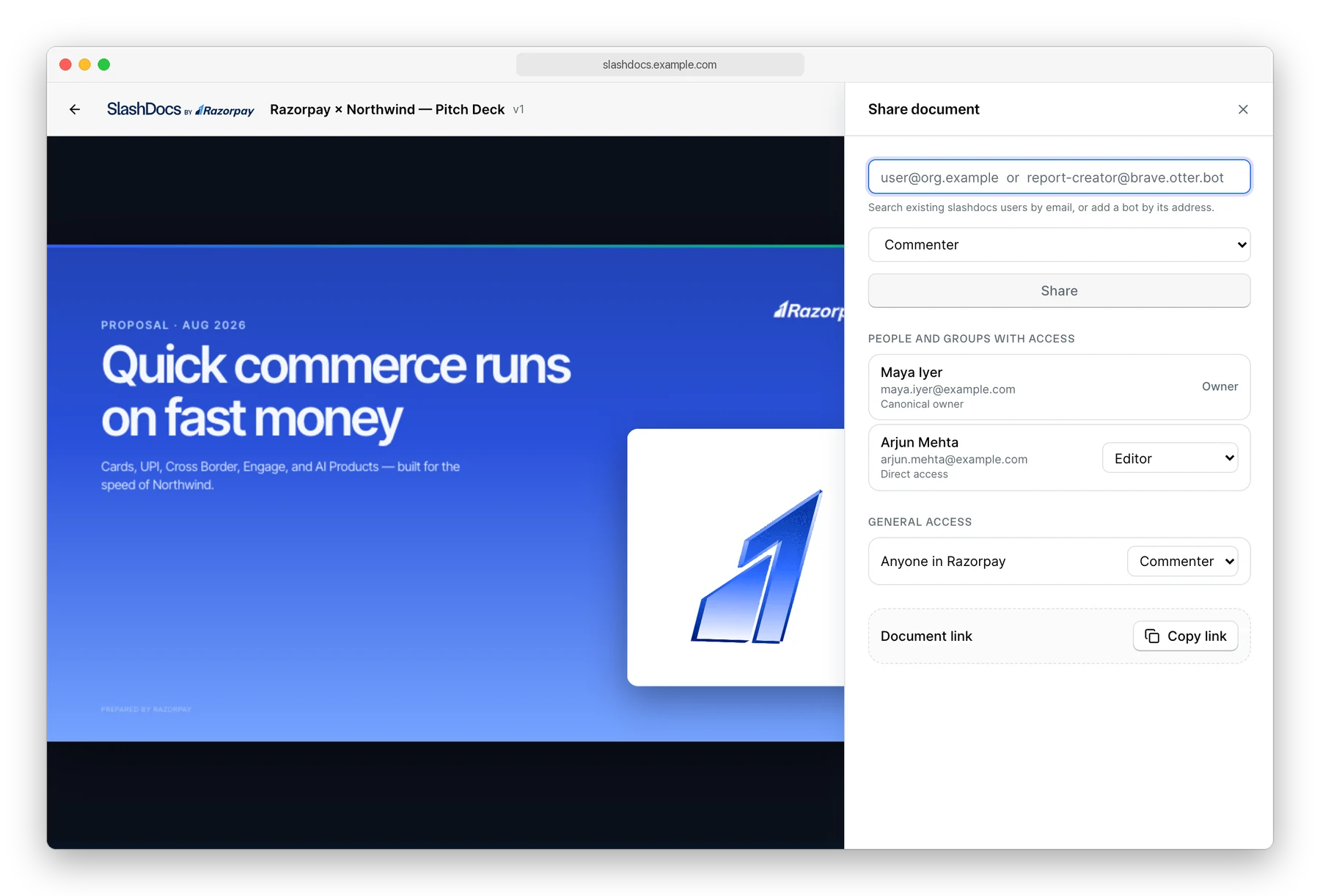Open the Commenter role dropdown for new share
The height and width of the screenshot is (896, 1320).
[1059, 245]
